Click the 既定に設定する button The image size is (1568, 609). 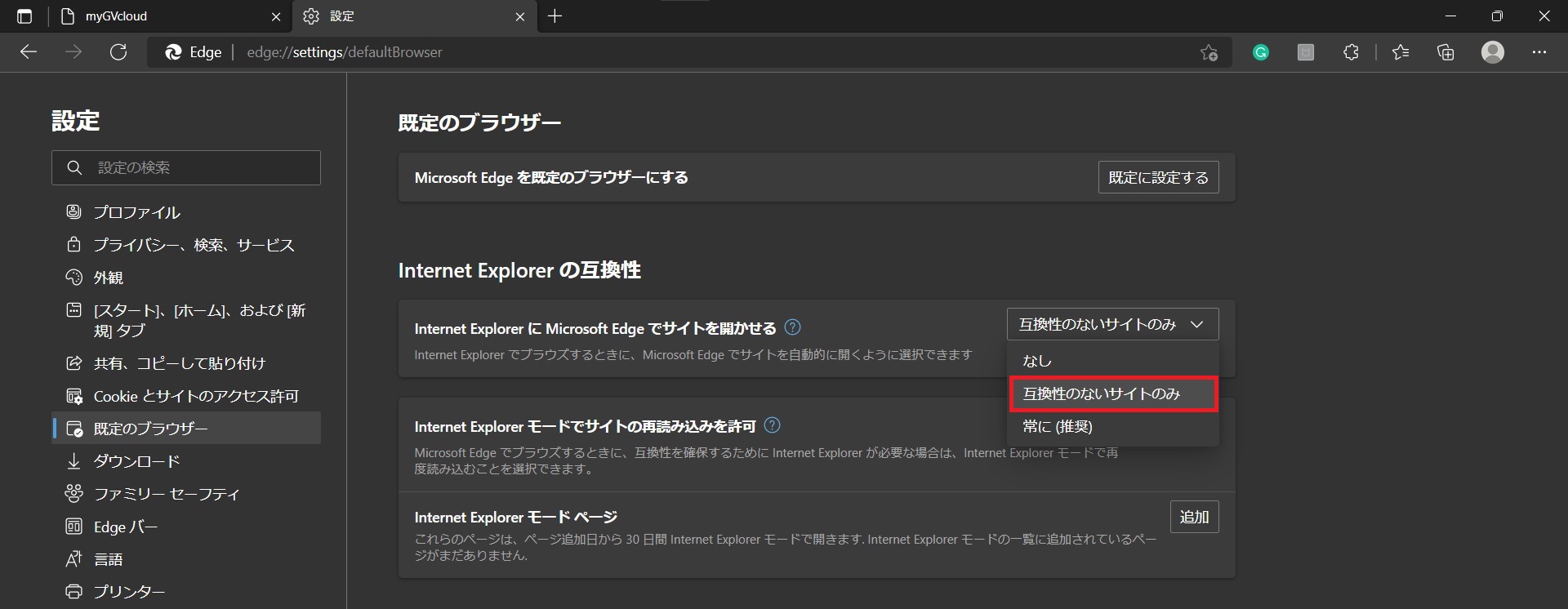tap(1158, 177)
